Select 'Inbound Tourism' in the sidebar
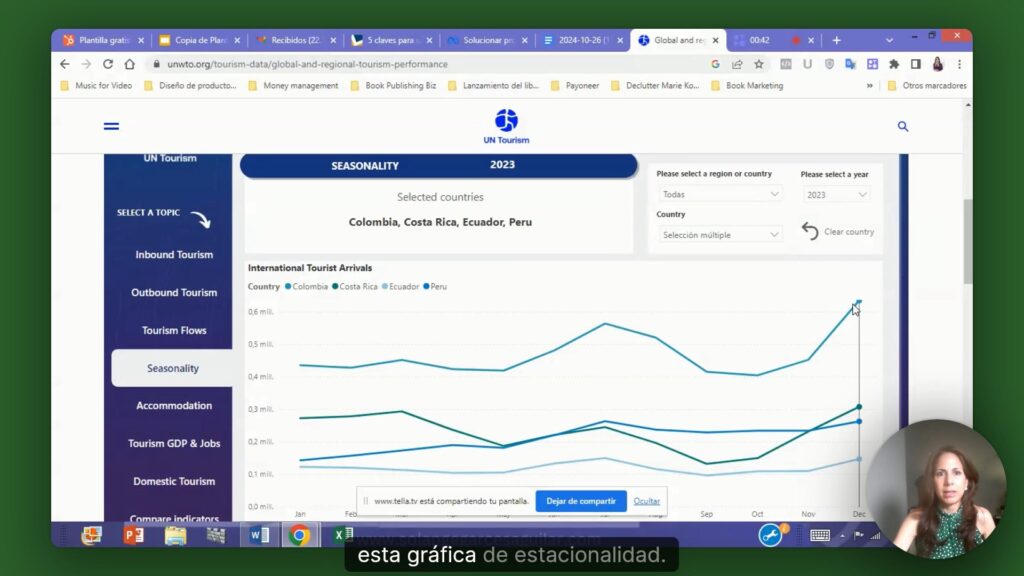 tap(172, 255)
